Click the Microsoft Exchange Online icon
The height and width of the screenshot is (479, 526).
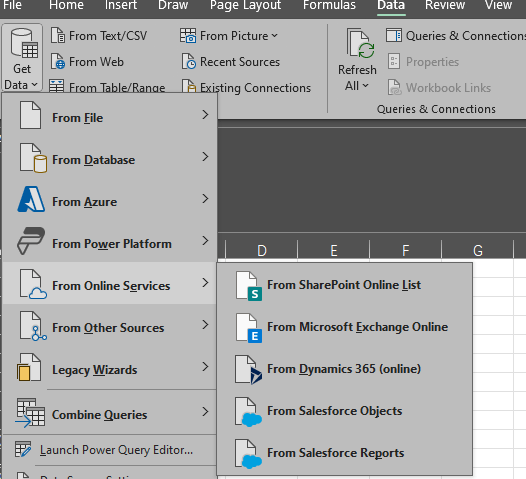point(248,328)
